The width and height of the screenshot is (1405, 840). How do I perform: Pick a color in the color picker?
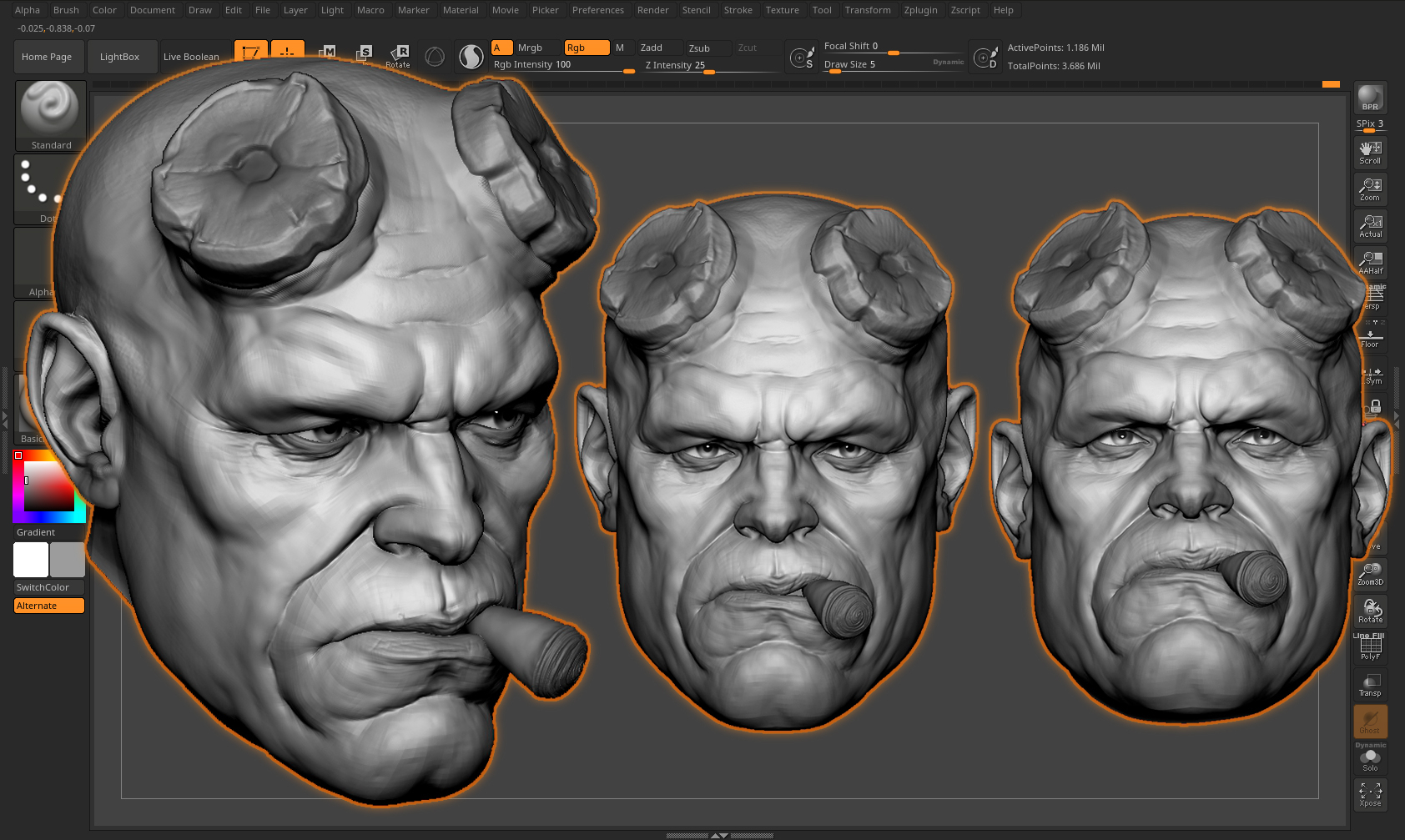(49, 486)
